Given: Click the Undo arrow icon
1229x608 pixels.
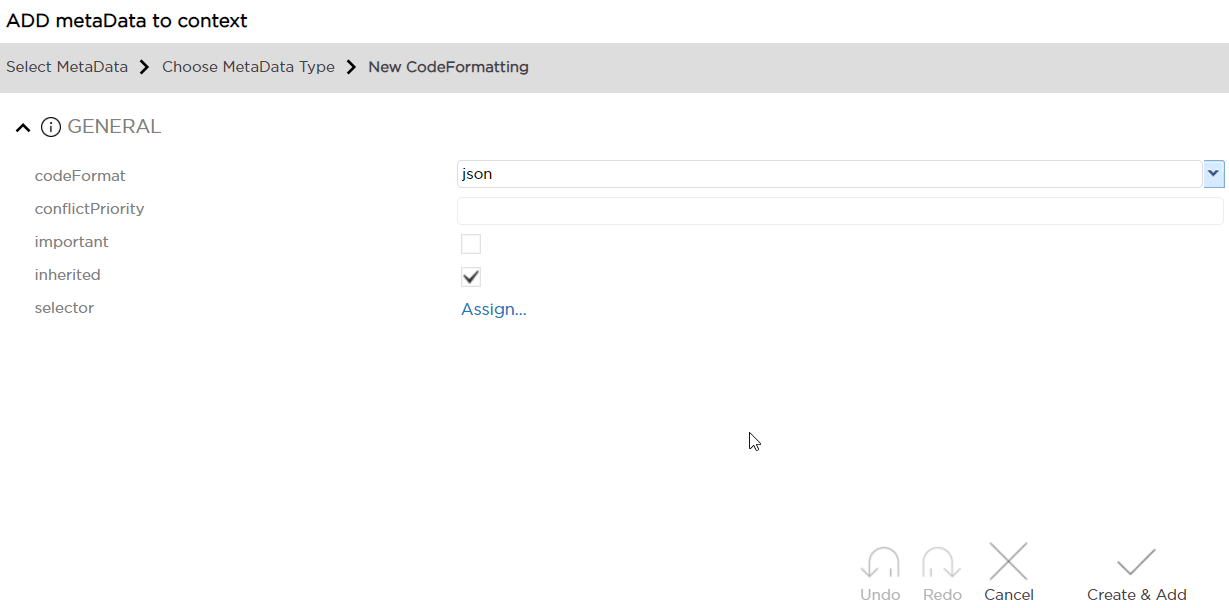Looking at the screenshot, I should tap(880, 564).
